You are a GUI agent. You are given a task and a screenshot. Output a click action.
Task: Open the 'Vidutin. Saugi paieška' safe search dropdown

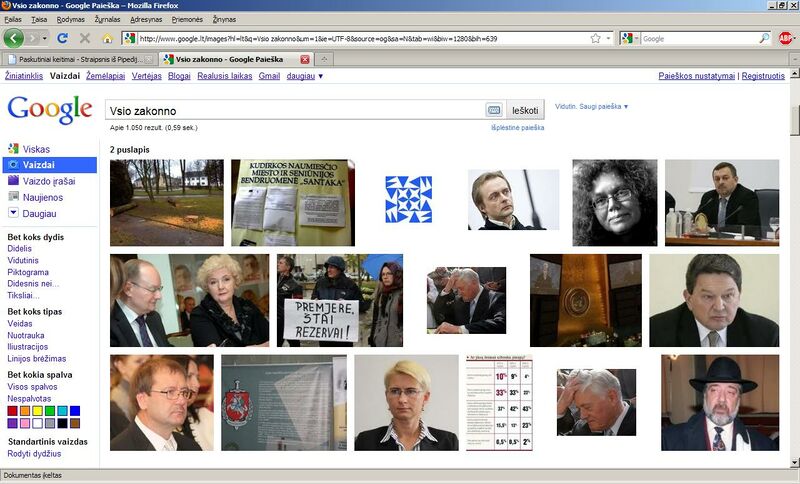point(592,106)
